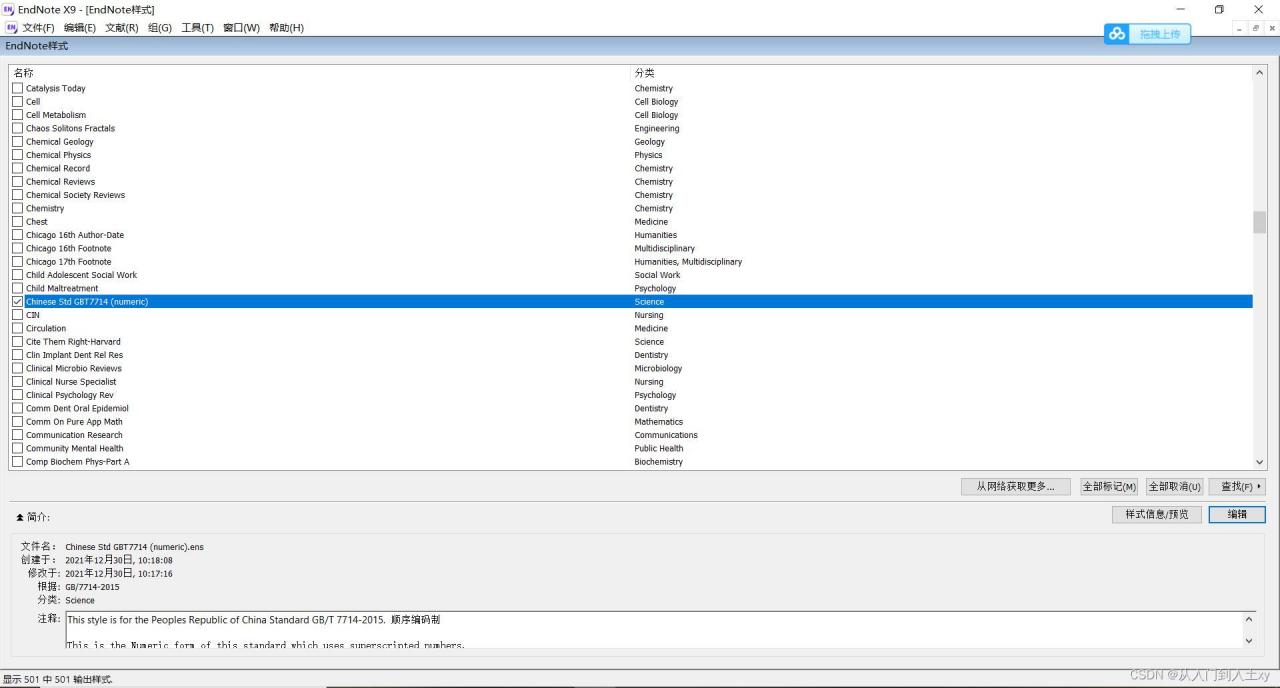Screen dimensions: 1280x688
Task: Click the 编辑 button
Action: pos(1237,514)
